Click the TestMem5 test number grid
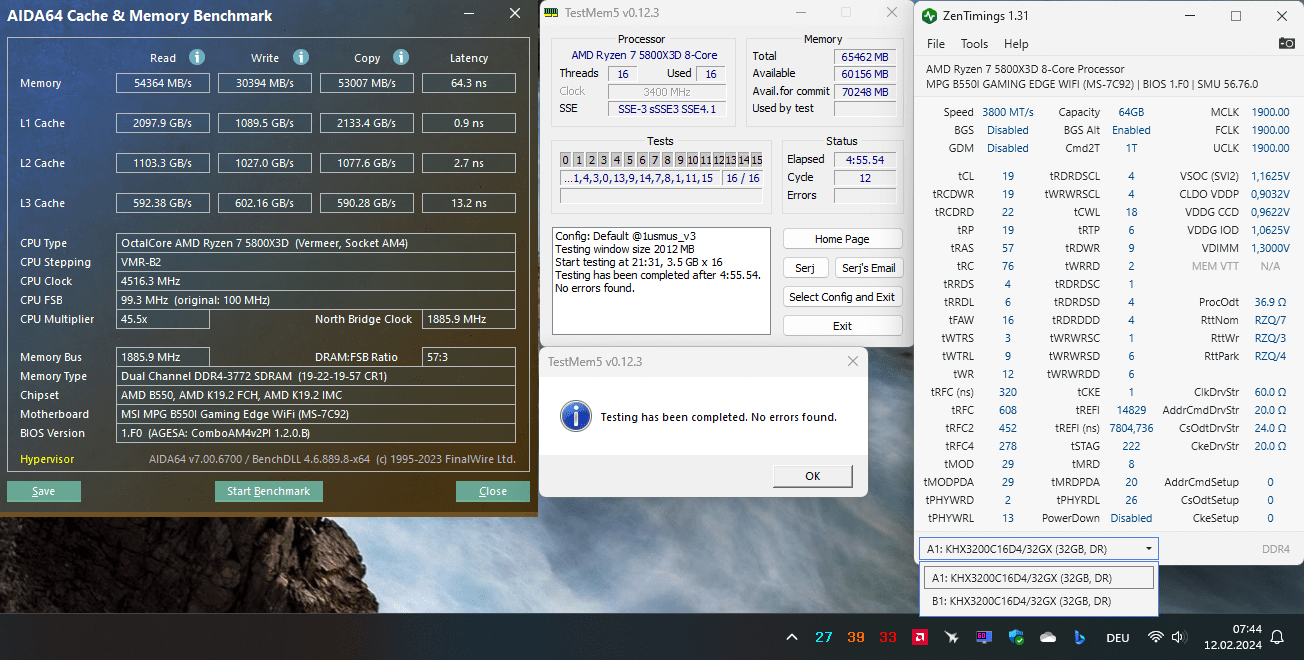 pyautogui.click(x=661, y=160)
